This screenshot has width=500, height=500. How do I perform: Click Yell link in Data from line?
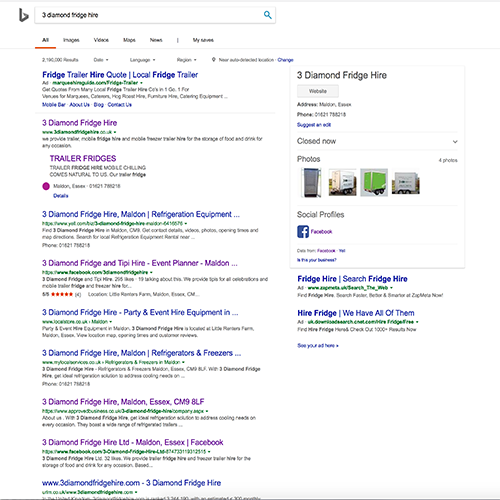(342, 251)
